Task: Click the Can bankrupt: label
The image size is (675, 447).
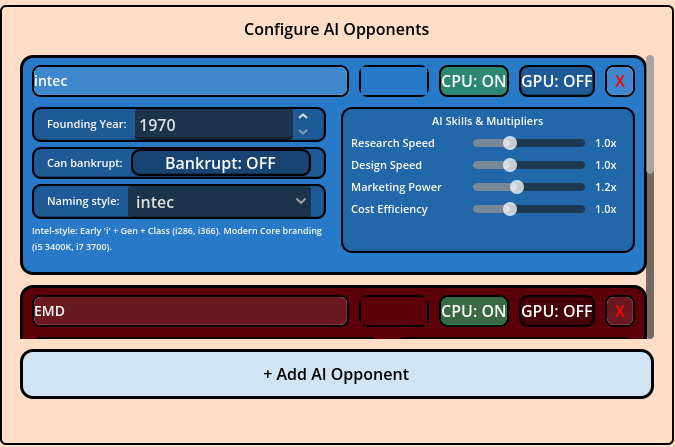Action: [x=85, y=163]
